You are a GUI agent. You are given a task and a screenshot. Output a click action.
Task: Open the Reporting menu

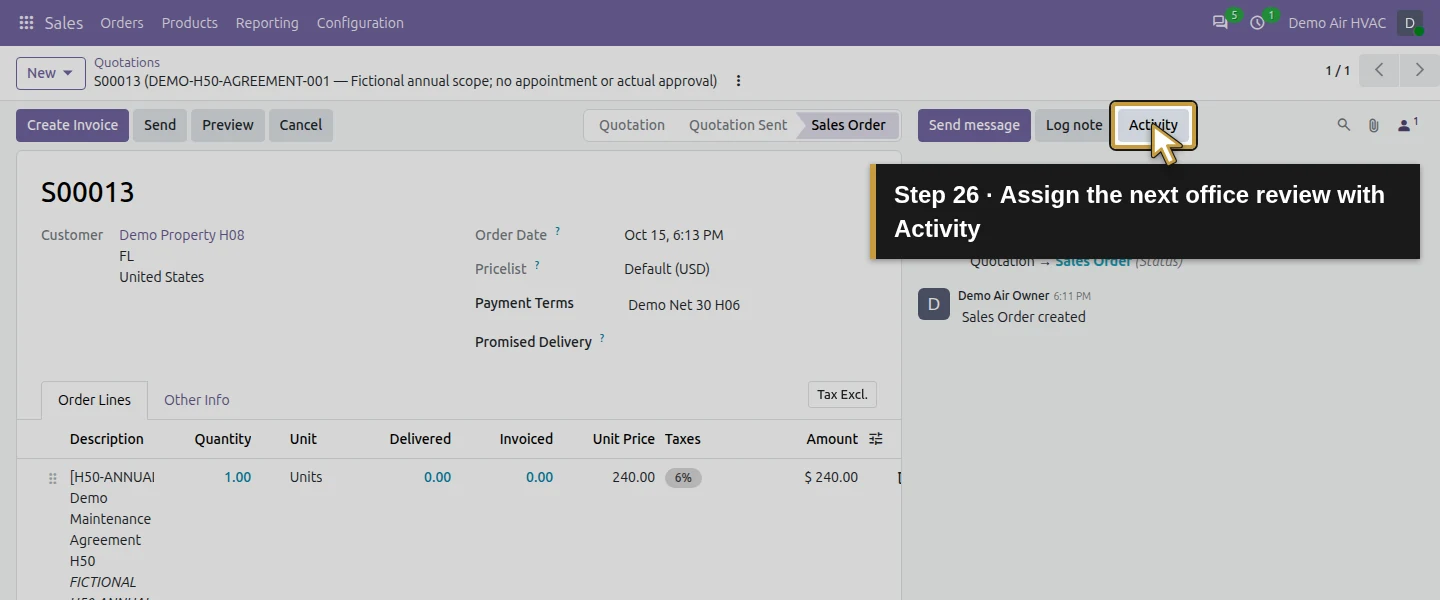(267, 23)
